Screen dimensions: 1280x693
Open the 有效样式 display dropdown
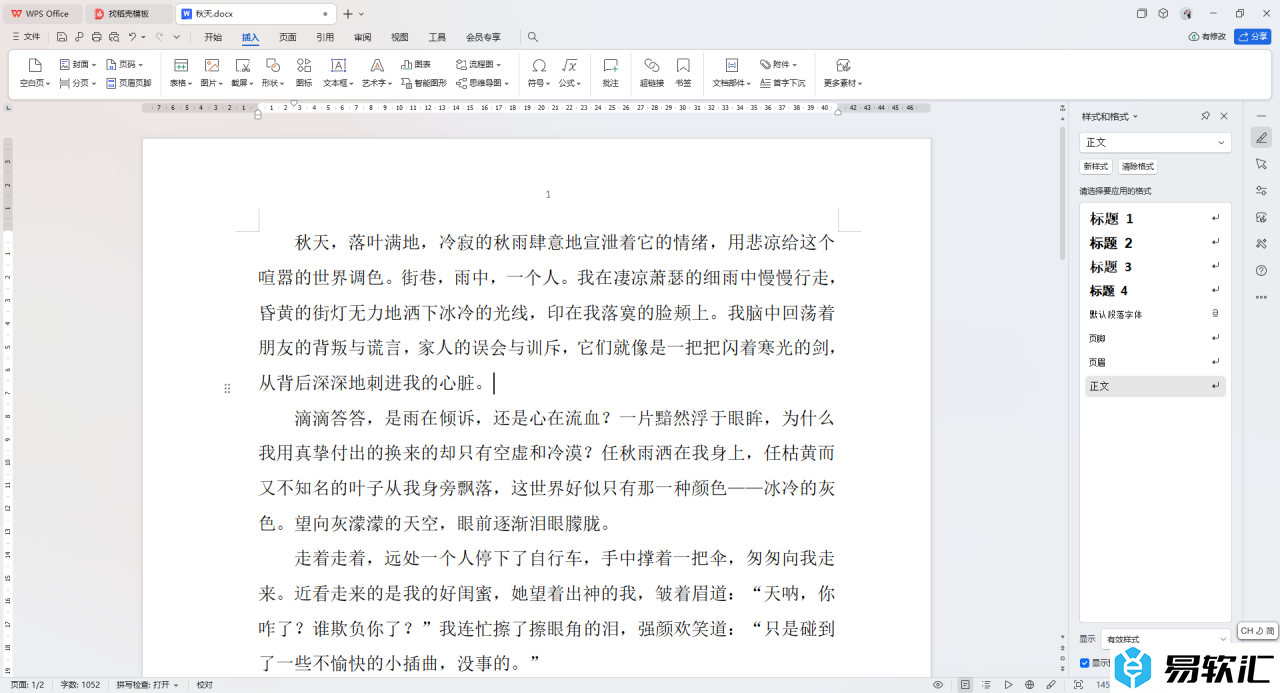[x=1165, y=639]
